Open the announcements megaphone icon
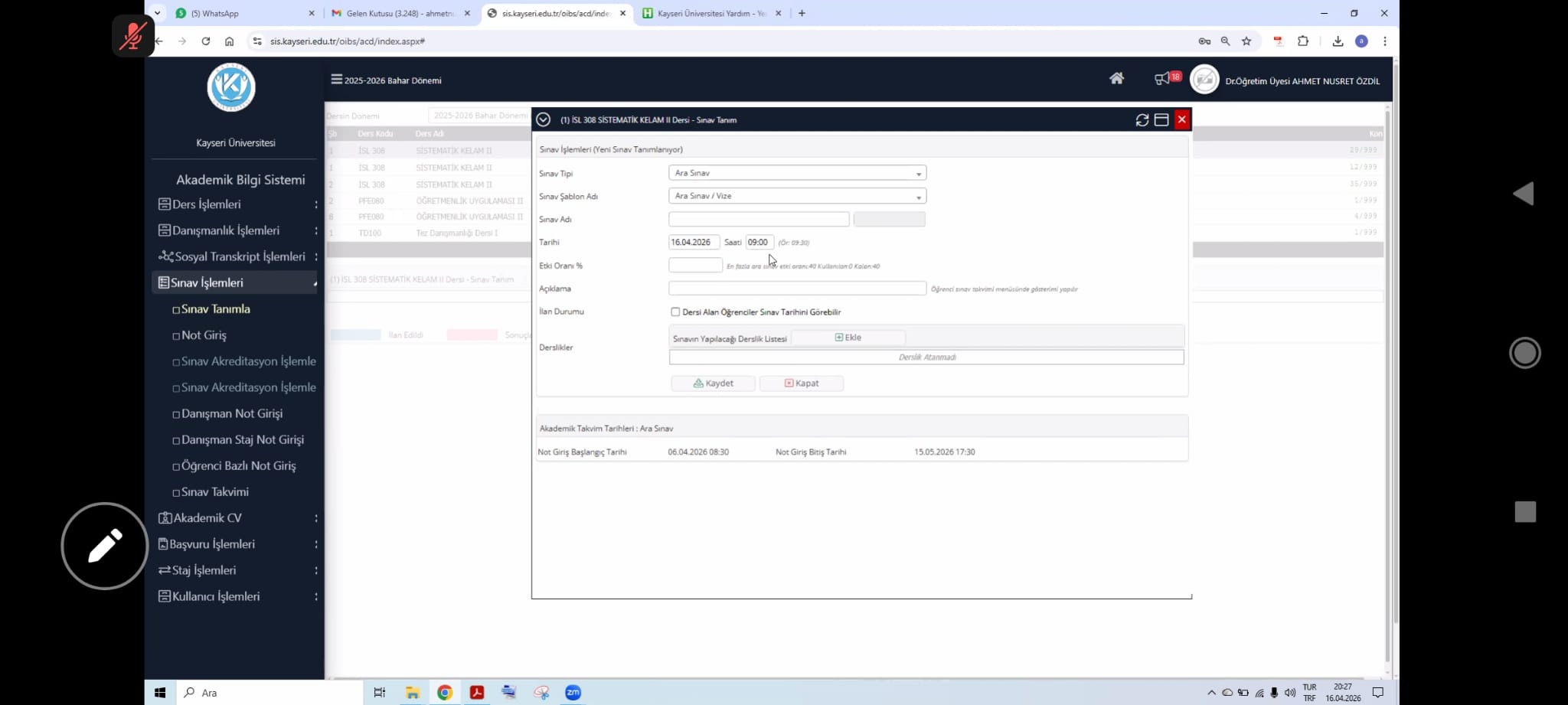The width and height of the screenshot is (1568, 705). point(1162,78)
